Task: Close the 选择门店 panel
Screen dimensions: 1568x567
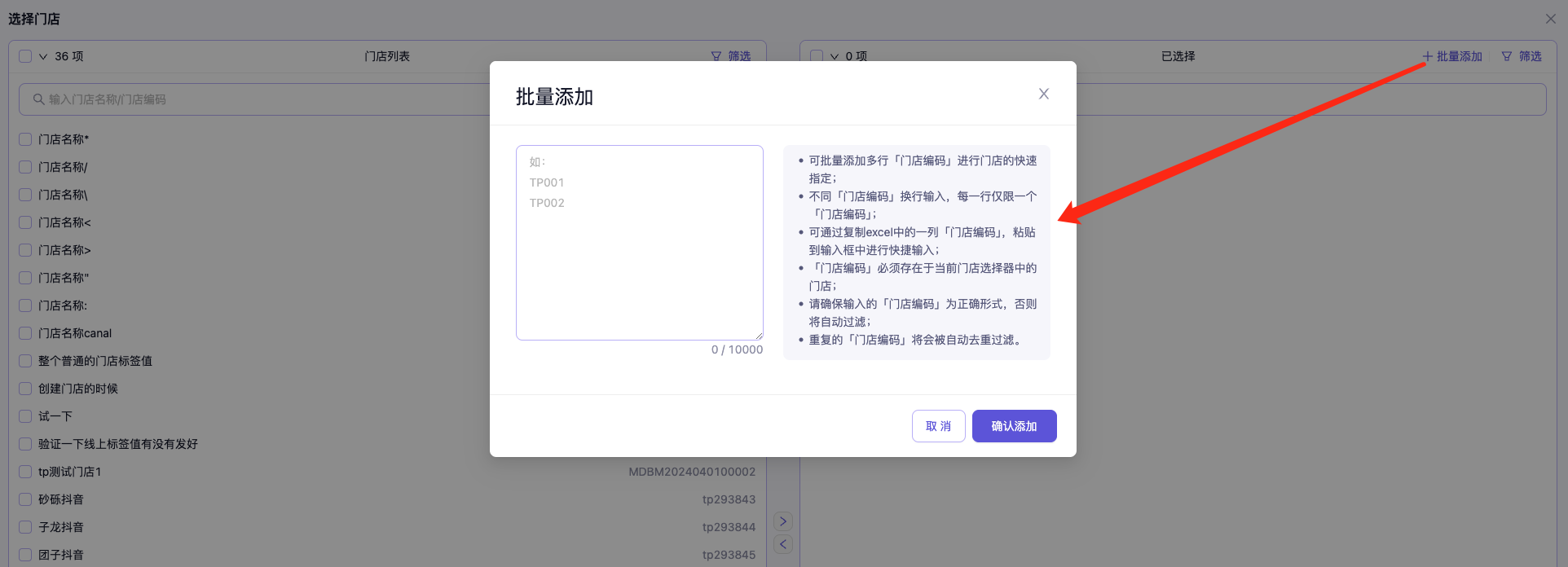Action: (1550, 19)
